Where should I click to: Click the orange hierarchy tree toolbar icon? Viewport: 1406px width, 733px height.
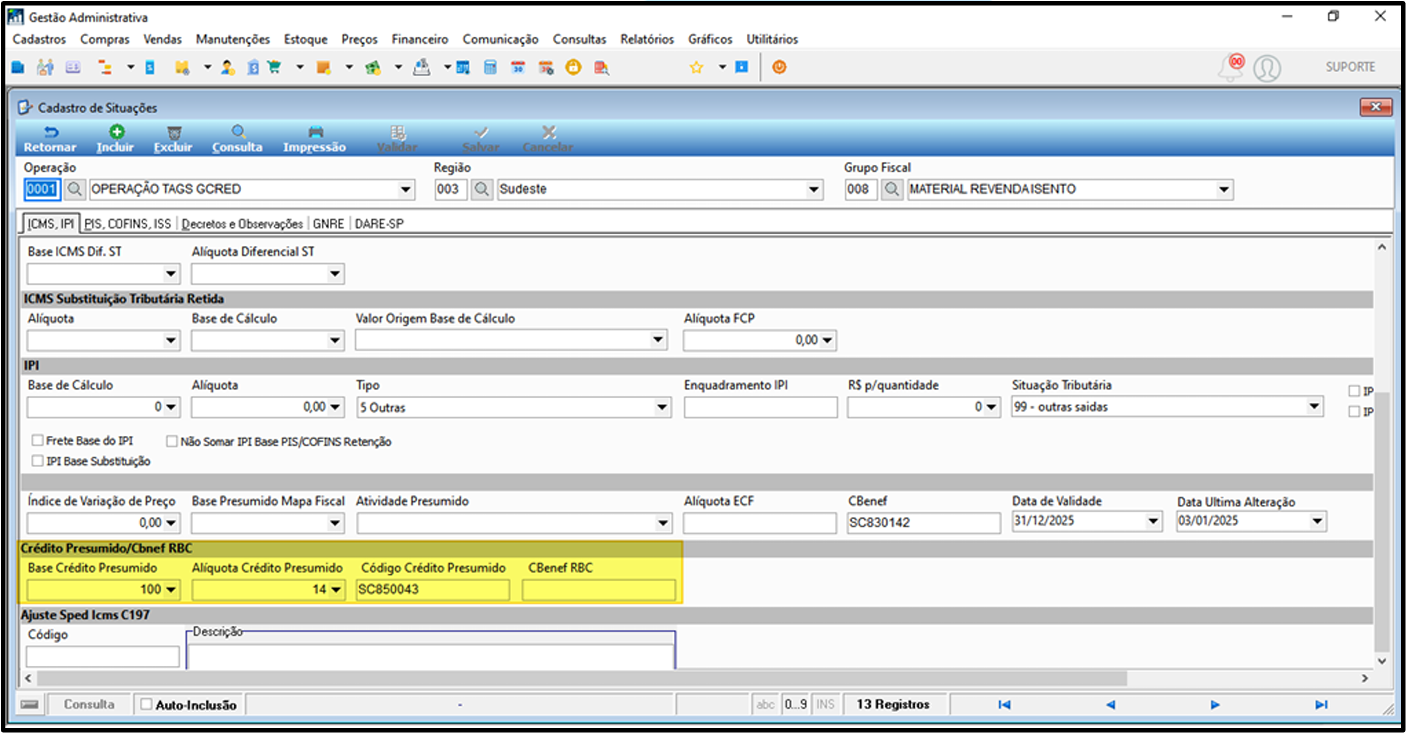pos(105,68)
